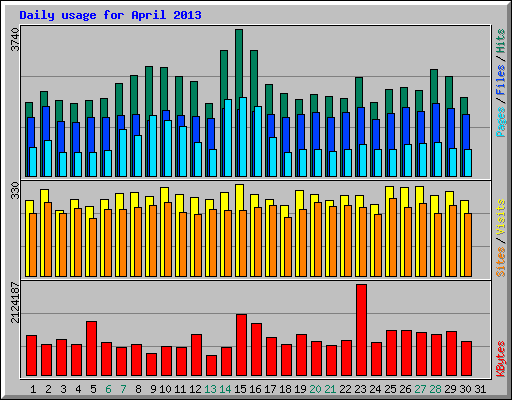Click day label 19 on the x-axis
Viewport: 512px width, 400px height.
click(x=300, y=389)
